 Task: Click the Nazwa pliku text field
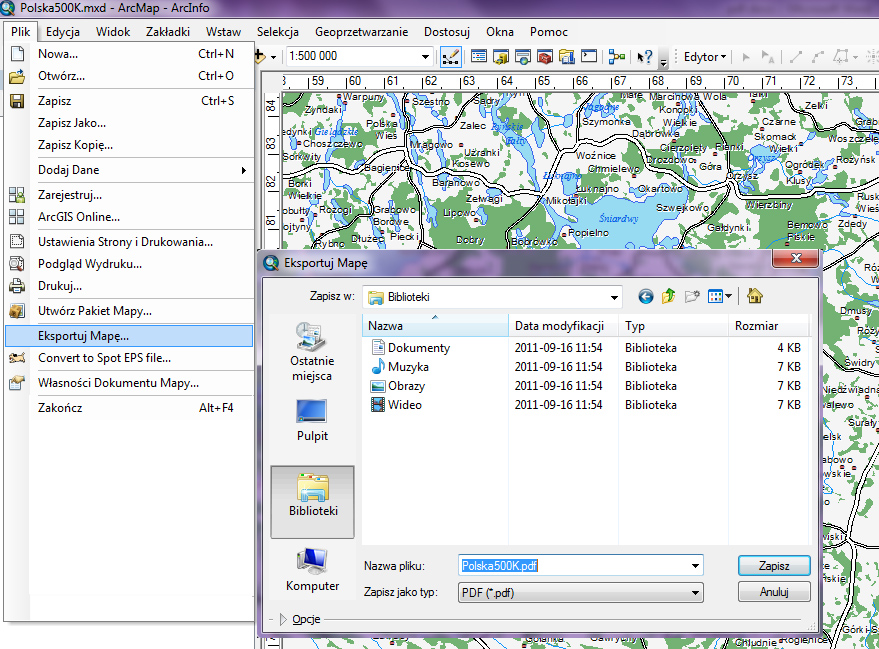tap(573, 566)
